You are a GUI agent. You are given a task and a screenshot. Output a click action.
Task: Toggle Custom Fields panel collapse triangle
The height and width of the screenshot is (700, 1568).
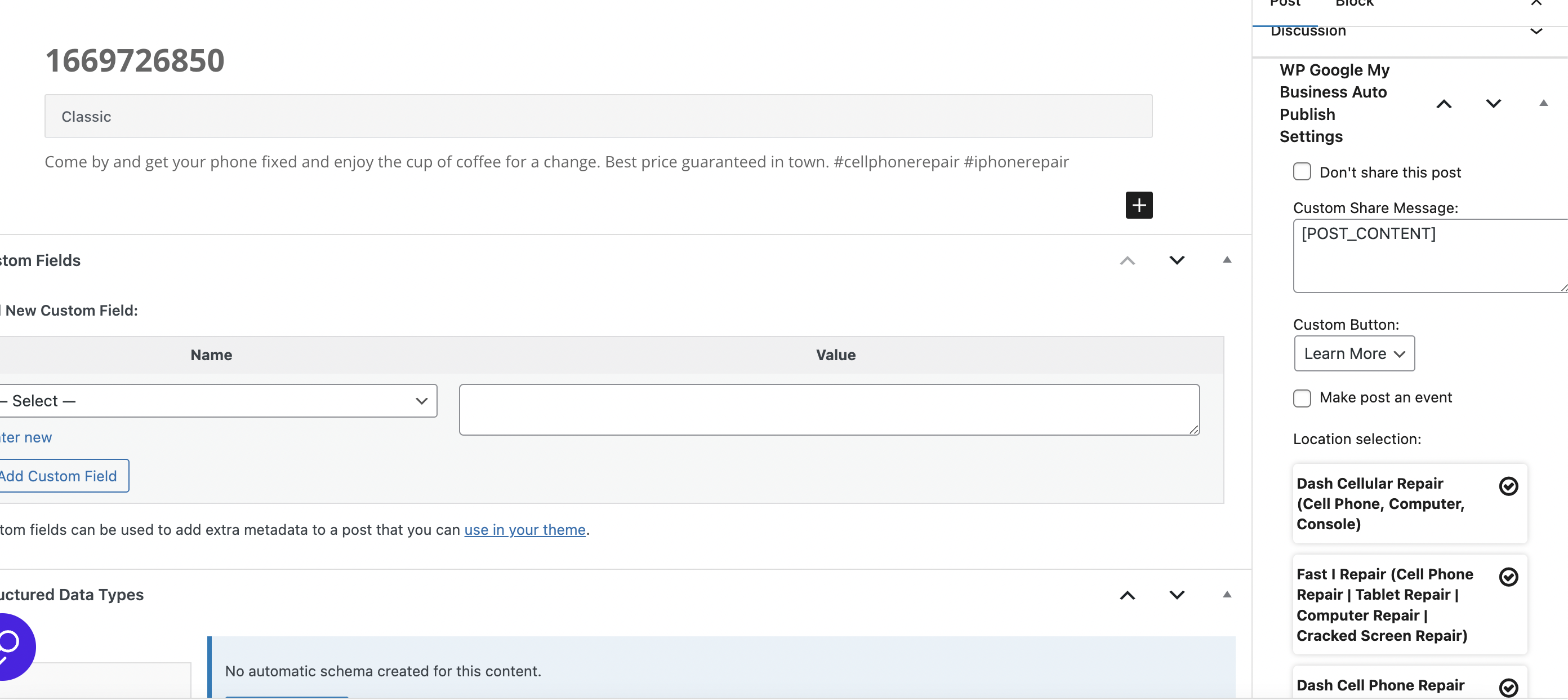(1227, 260)
